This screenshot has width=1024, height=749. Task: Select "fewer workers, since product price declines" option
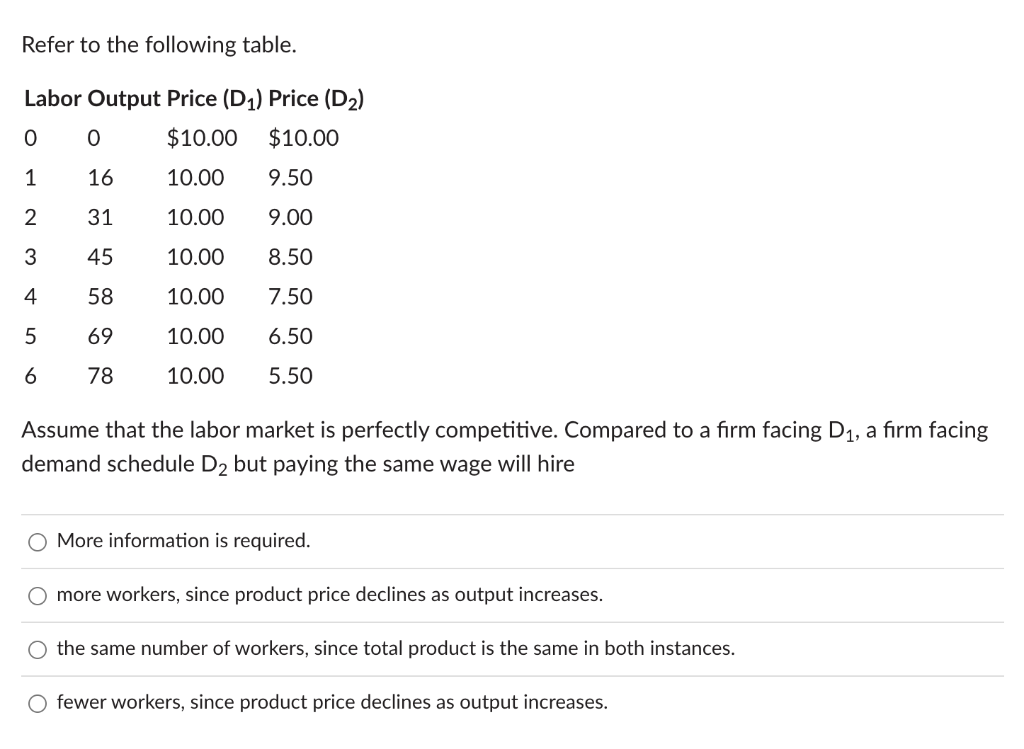pos(38,702)
